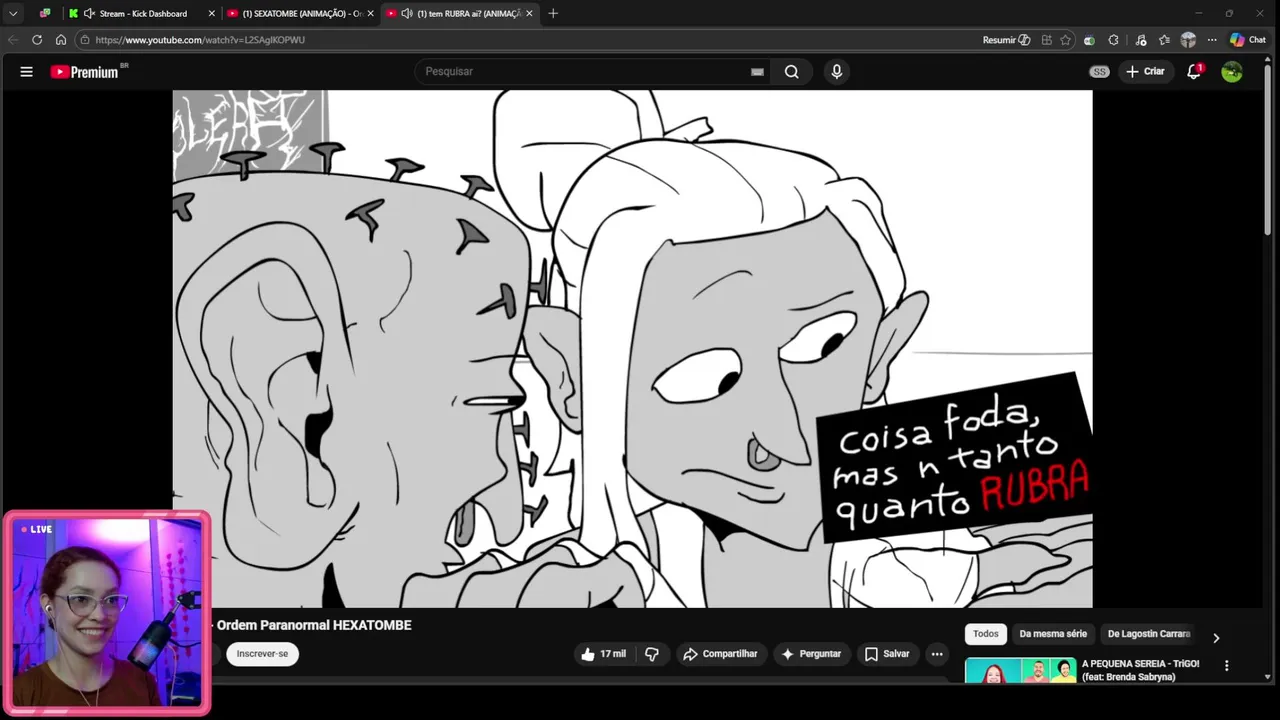Click the Compartilhar share button
1280x720 pixels.
pyautogui.click(x=720, y=654)
